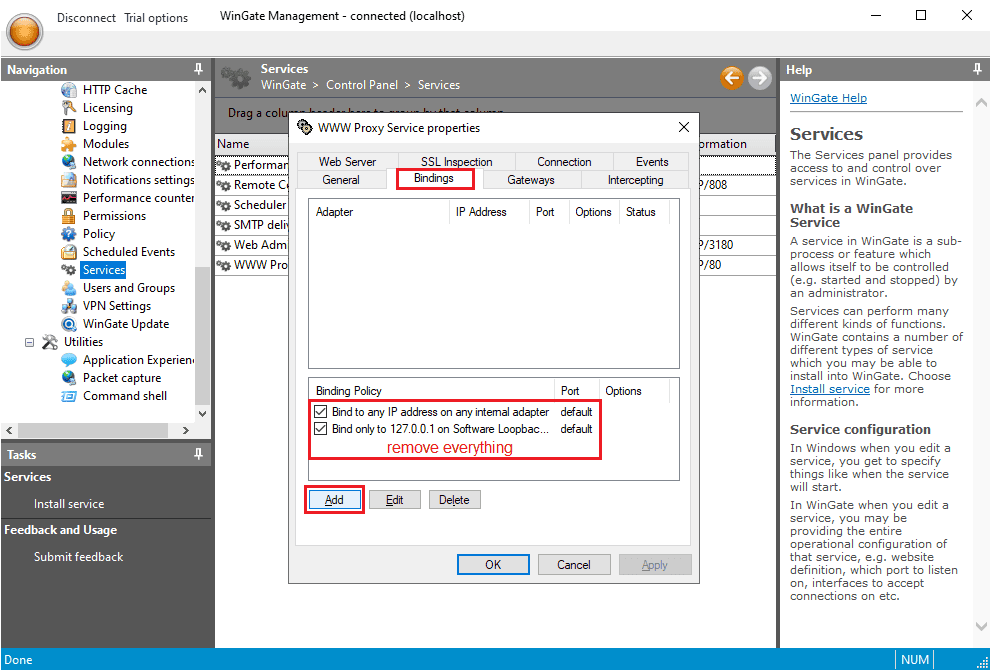
Task: Open the SSL Inspection tab
Action: coord(456,162)
